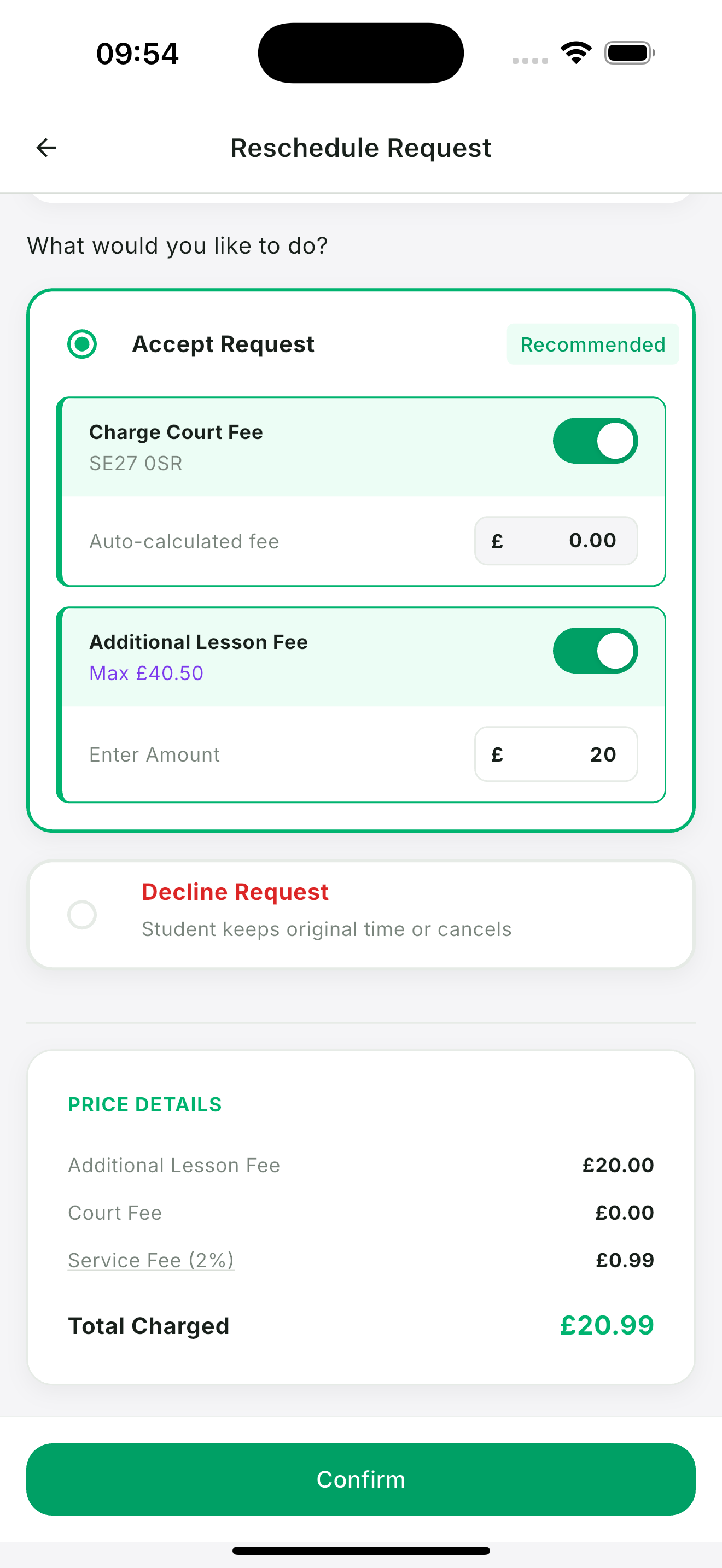Image resolution: width=722 pixels, height=1568 pixels.
Task: Turn off the Charge Court Fee switch
Action: pos(595,441)
